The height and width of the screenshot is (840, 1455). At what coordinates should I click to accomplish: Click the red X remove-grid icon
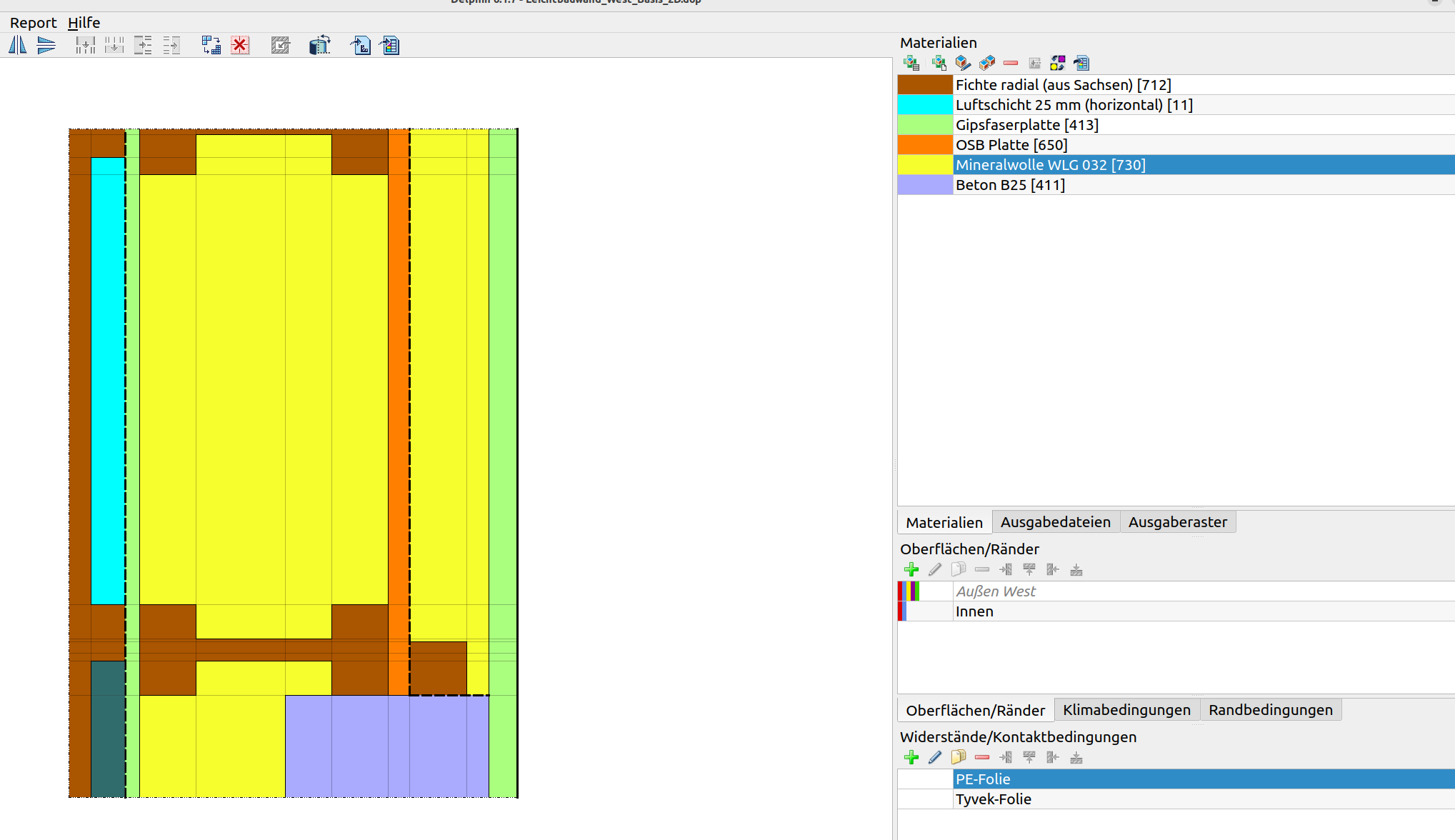[240, 46]
